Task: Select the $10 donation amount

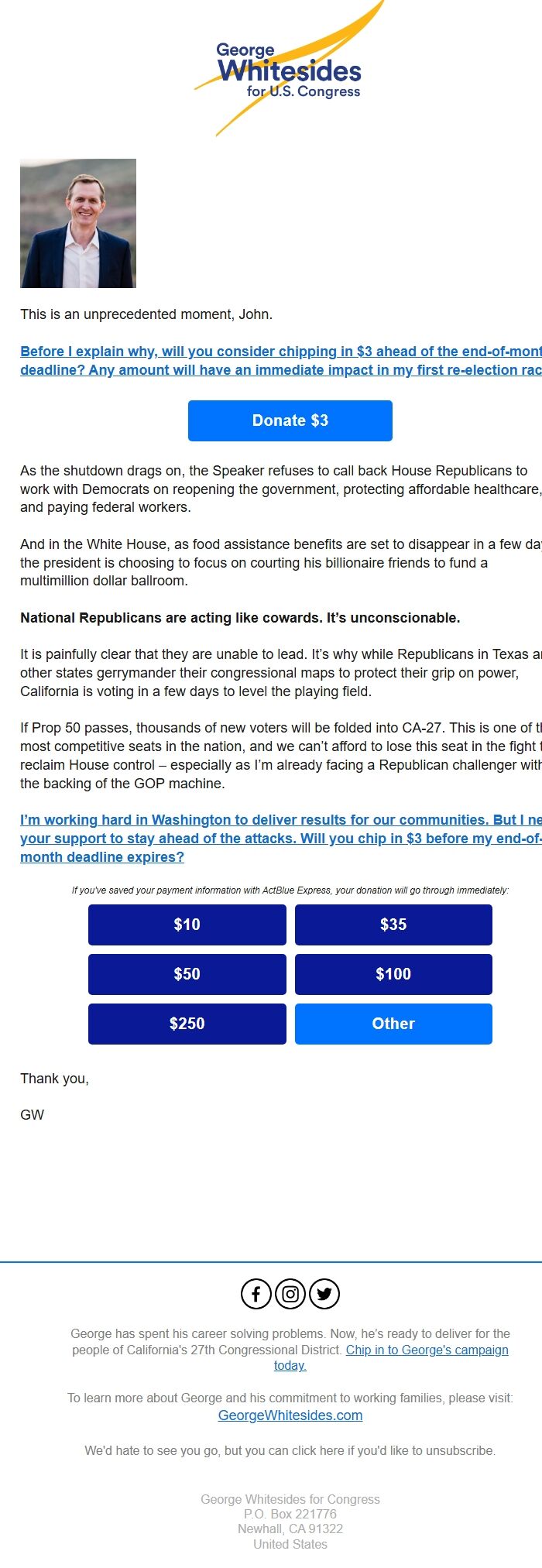Action: click(187, 925)
